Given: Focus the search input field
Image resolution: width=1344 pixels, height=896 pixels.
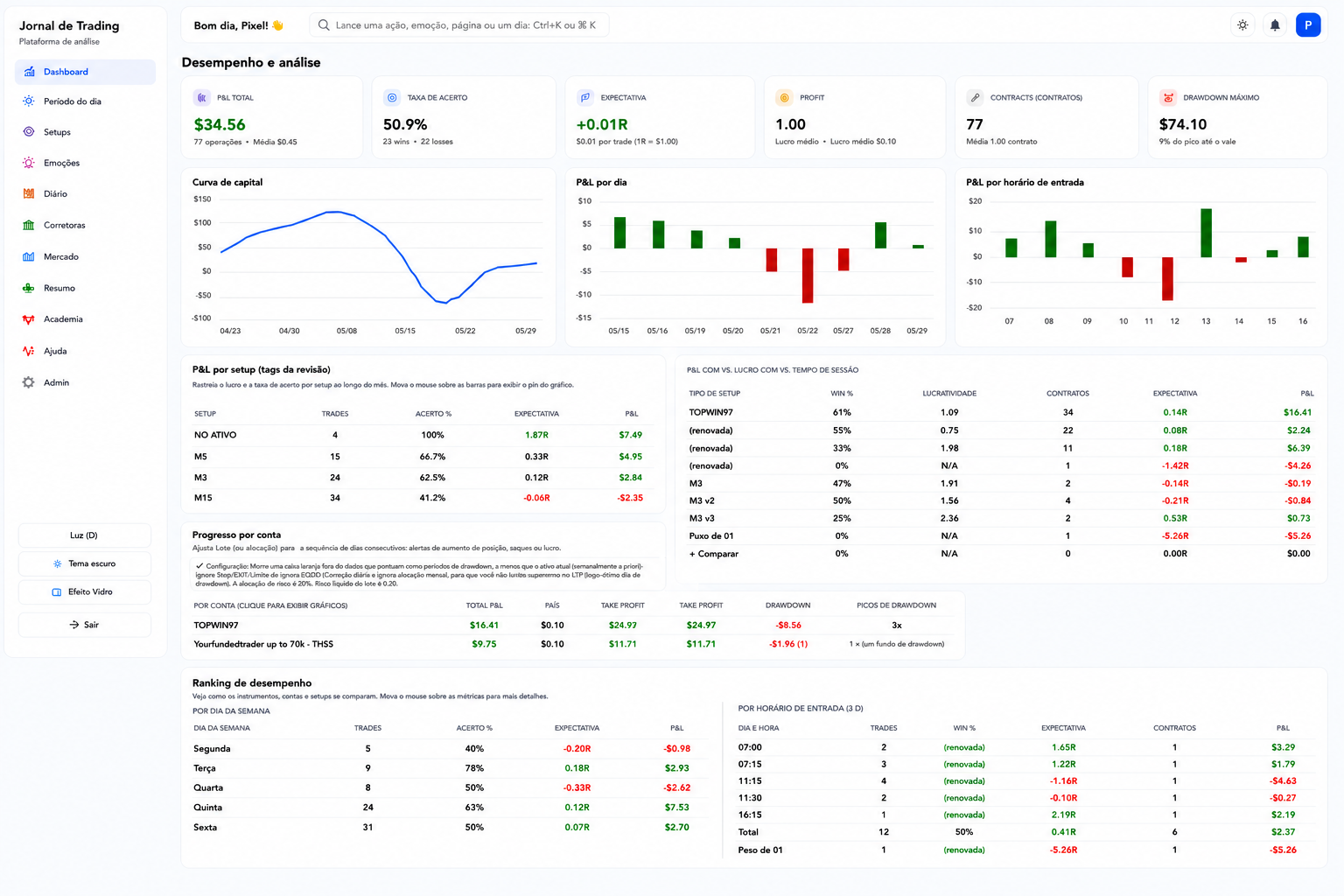Looking at the screenshot, I should click(458, 25).
